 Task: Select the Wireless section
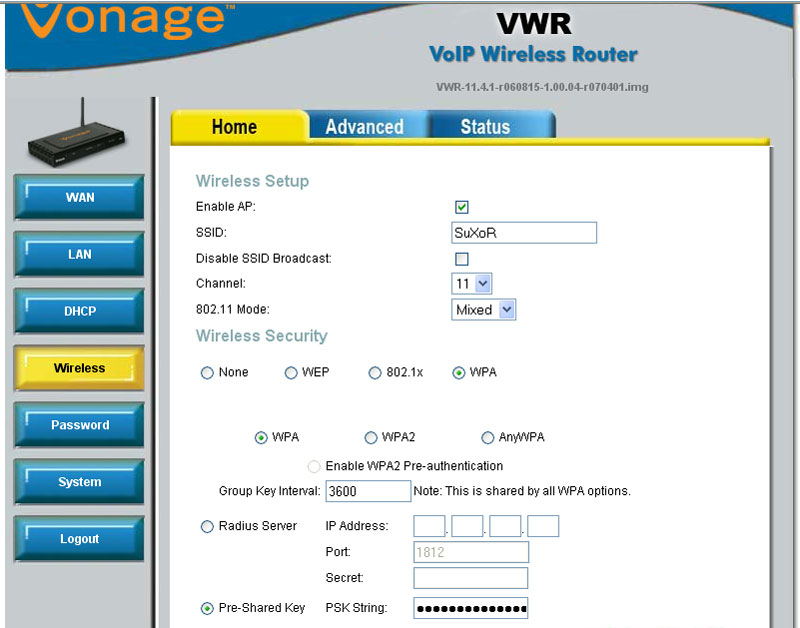pyautogui.click(x=78, y=368)
